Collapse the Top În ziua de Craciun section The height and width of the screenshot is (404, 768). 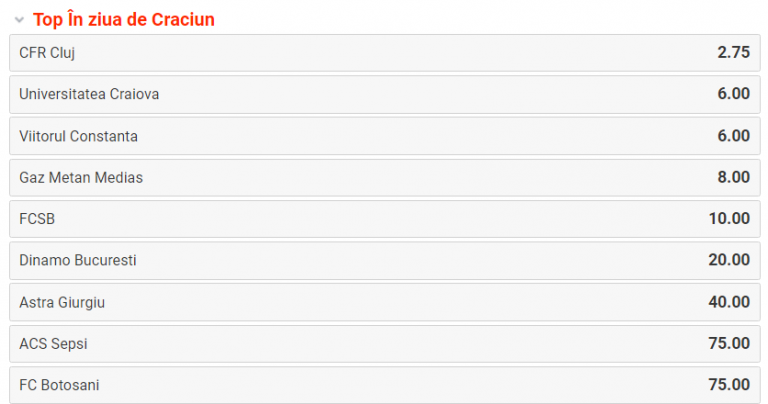pyautogui.click(x=16, y=20)
